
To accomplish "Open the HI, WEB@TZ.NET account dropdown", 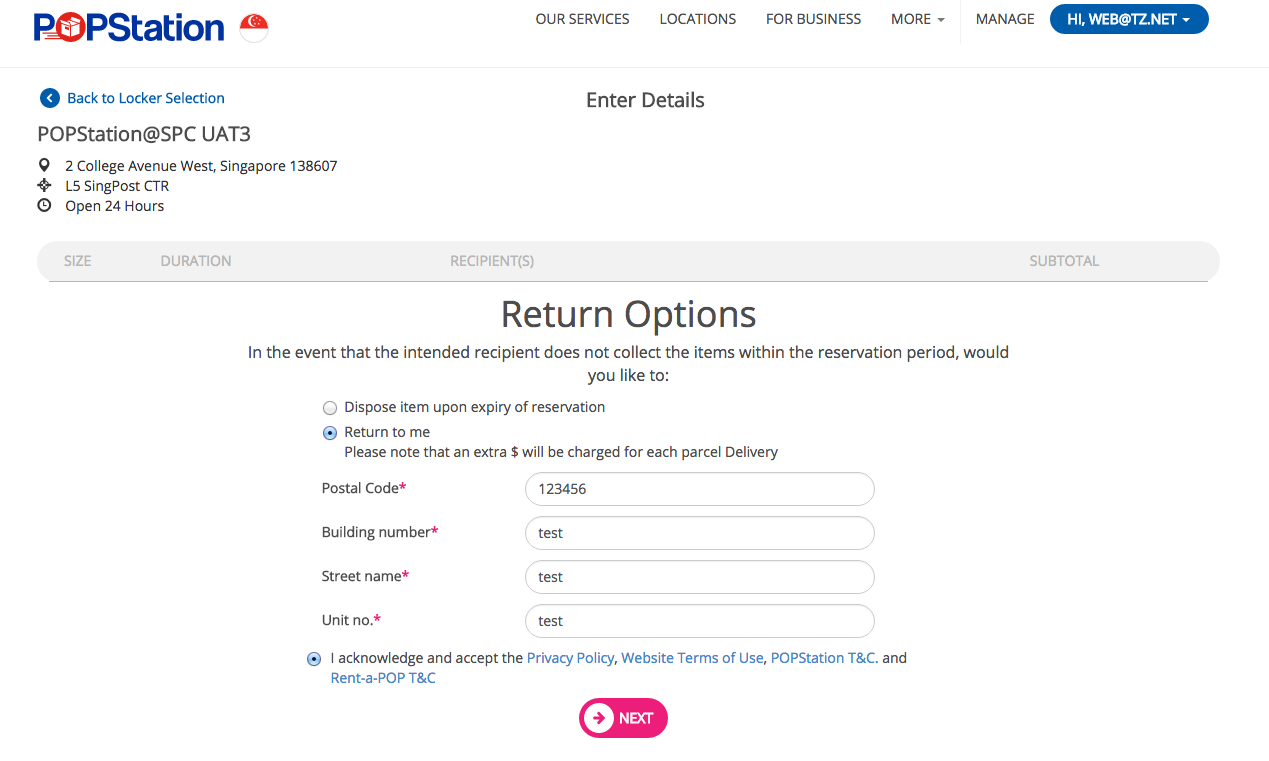I will [1129, 19].
